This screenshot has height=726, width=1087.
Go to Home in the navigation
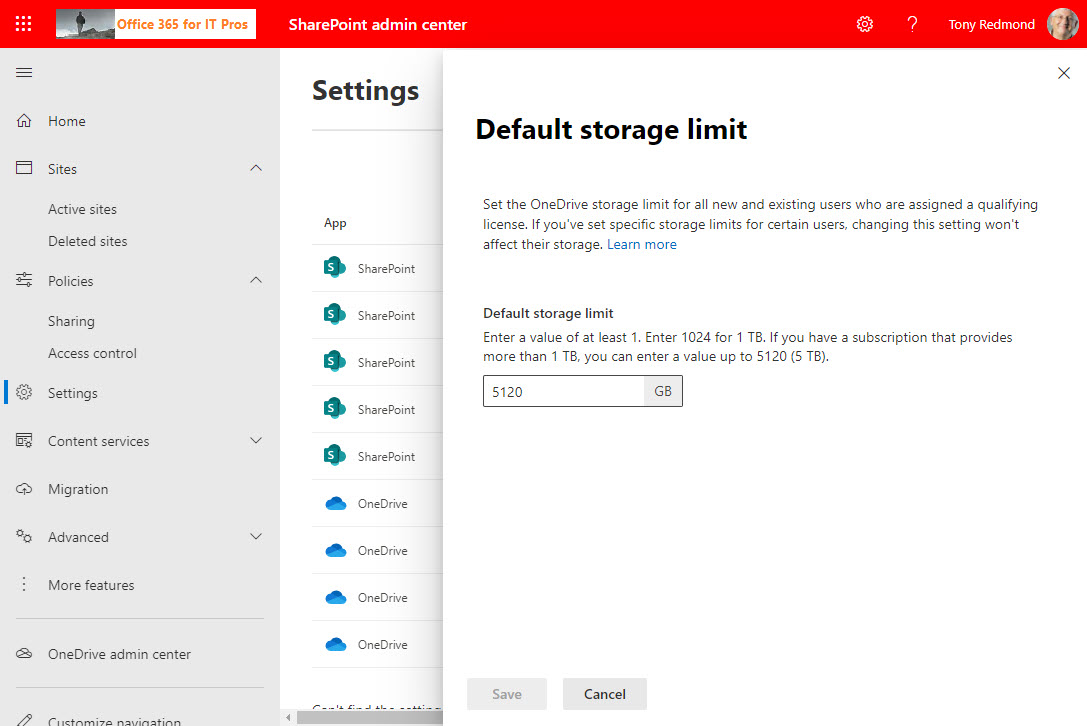(67, 121)
